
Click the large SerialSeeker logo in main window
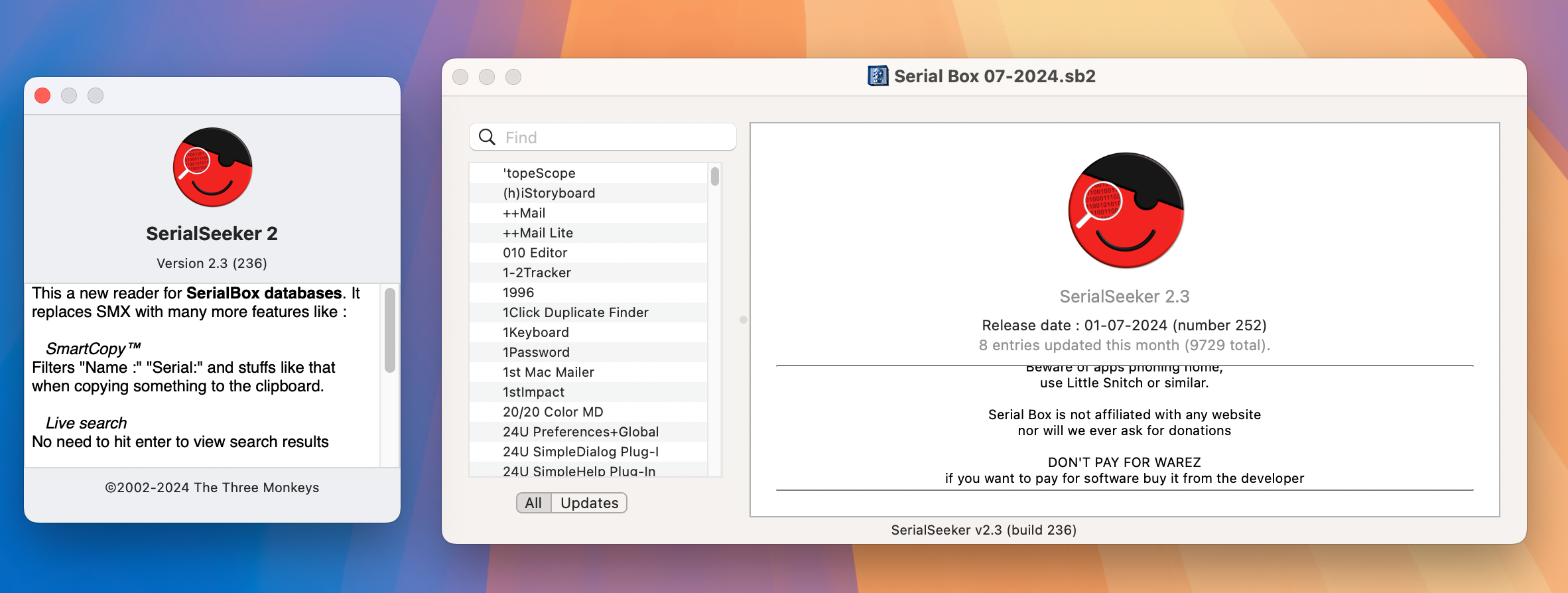pos(1126,210)
